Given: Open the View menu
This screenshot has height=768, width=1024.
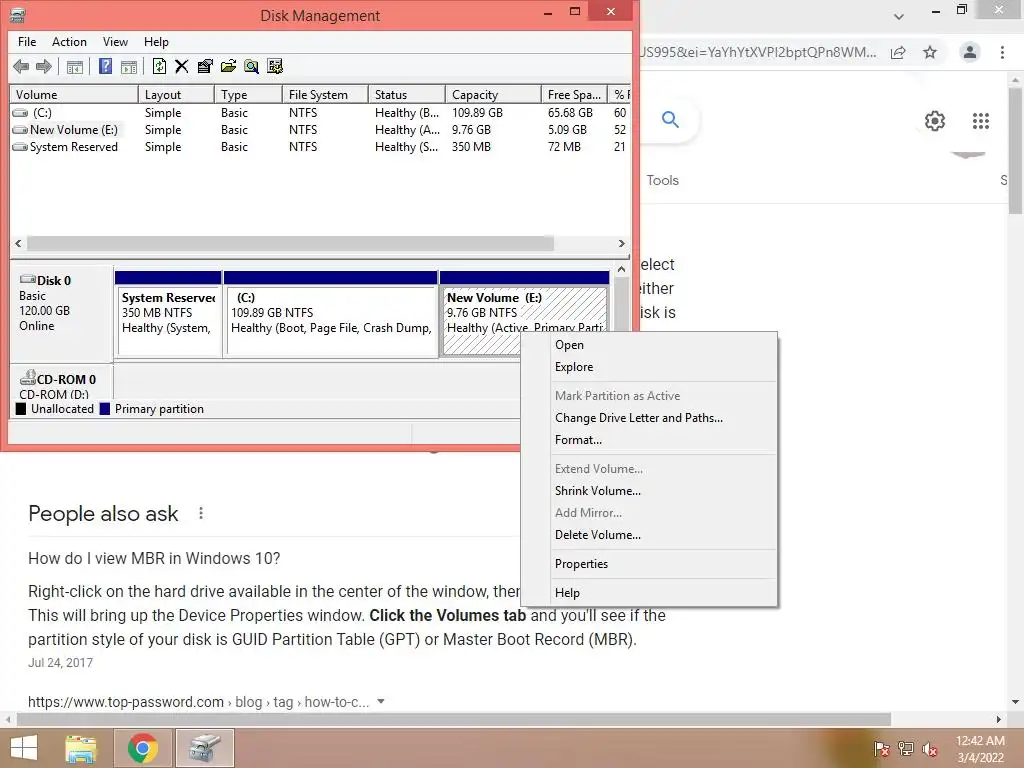Looking at the screenshot, I should 115,42.
